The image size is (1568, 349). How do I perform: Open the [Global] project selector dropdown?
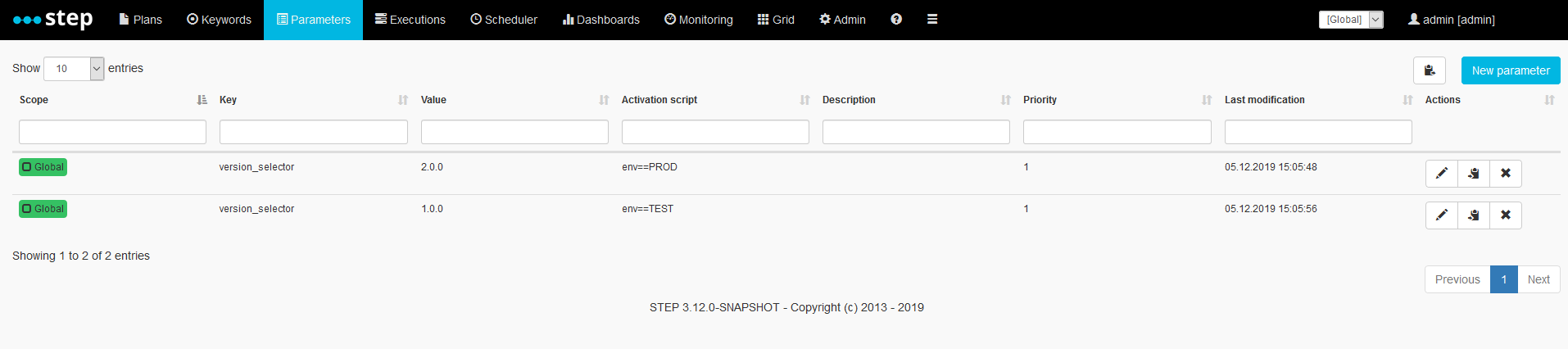coord(1351,20)
